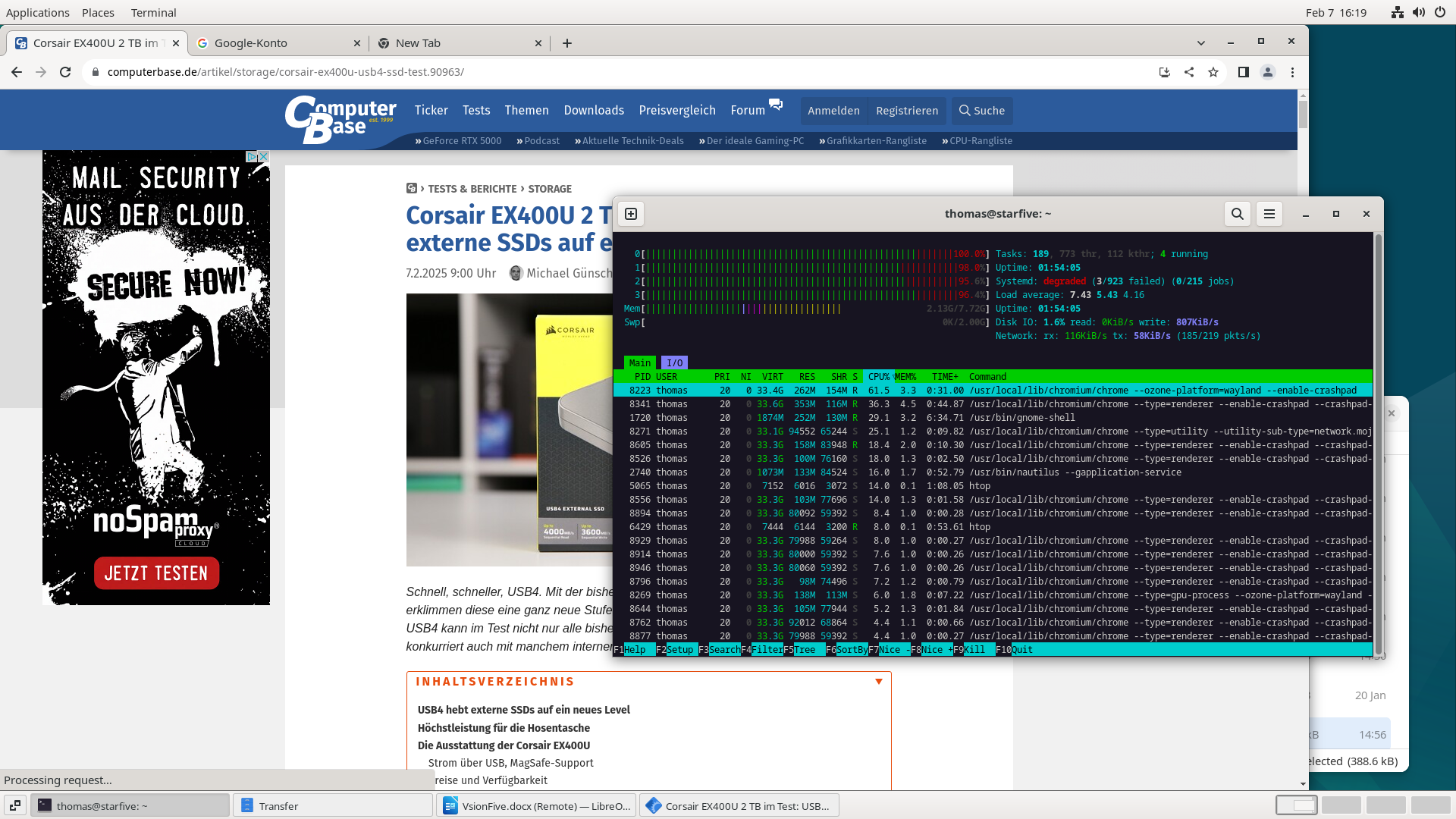
Task: Toggle the browser side panel icon
Action: point(1243,72)
